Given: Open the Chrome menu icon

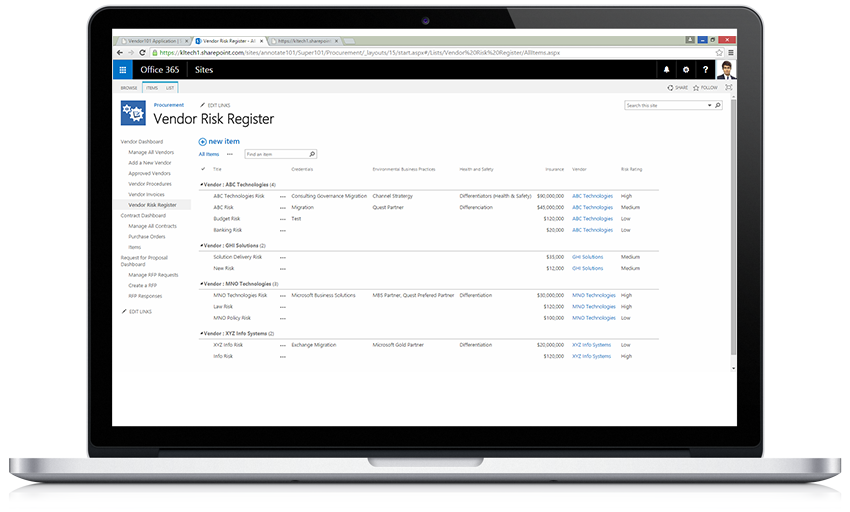Looking at the screenshot, I should 731,53.
